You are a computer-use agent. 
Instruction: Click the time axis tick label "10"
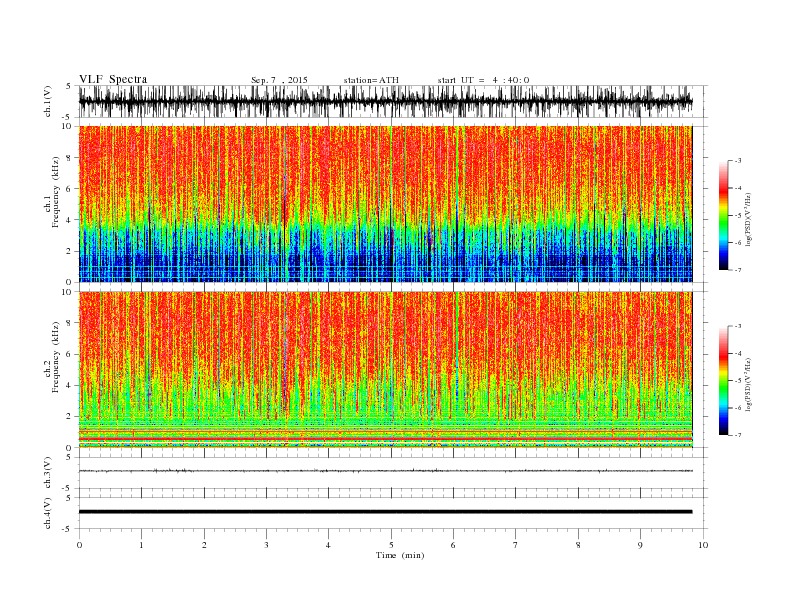coord(703,545)
